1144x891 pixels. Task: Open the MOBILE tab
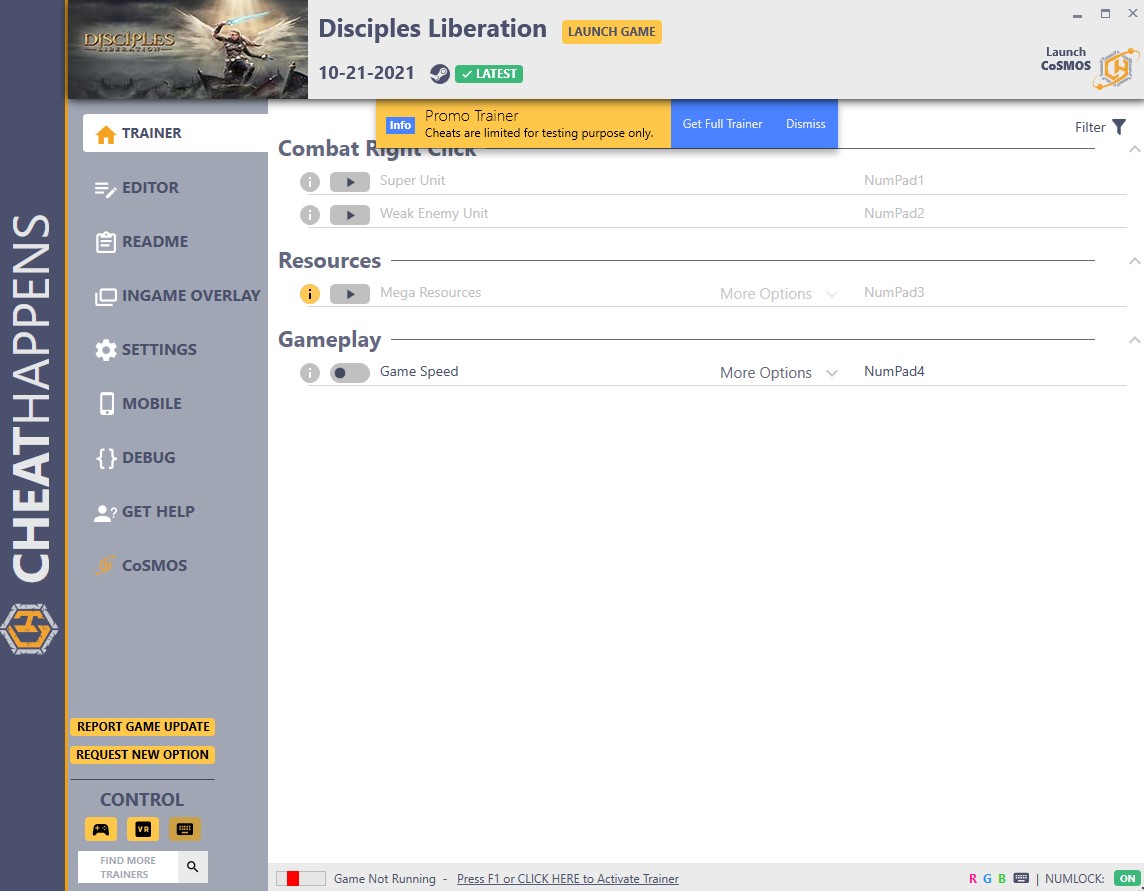[140, 404]
